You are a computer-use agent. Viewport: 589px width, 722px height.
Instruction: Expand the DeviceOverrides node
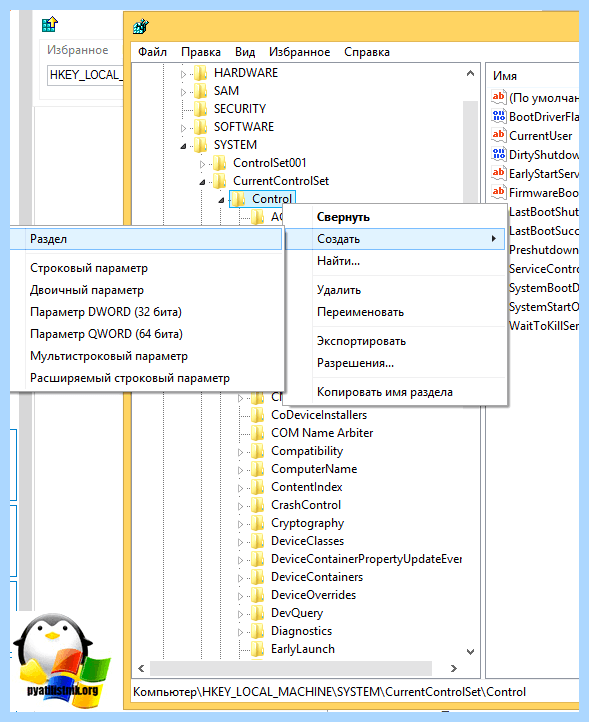click(240, 596)
